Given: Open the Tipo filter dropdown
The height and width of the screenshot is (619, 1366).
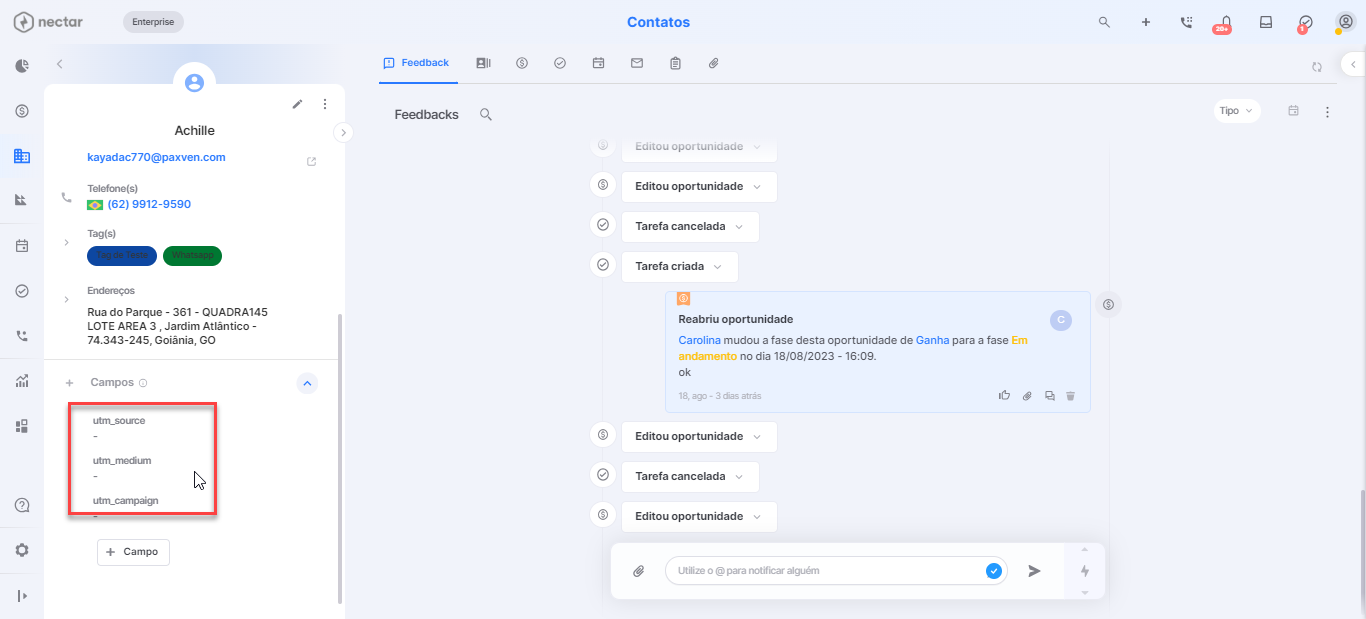Looking at the screenshot, I should (x=1236, y=111).
